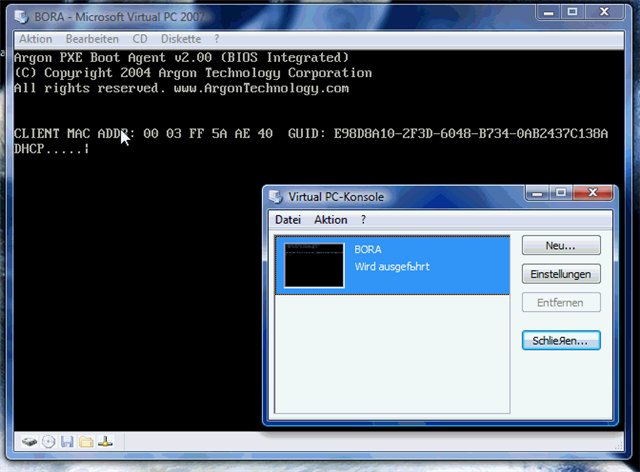The height and width of the screenshot is (472, 640).
Task: Click the Entfernen button
Action: 561,303
